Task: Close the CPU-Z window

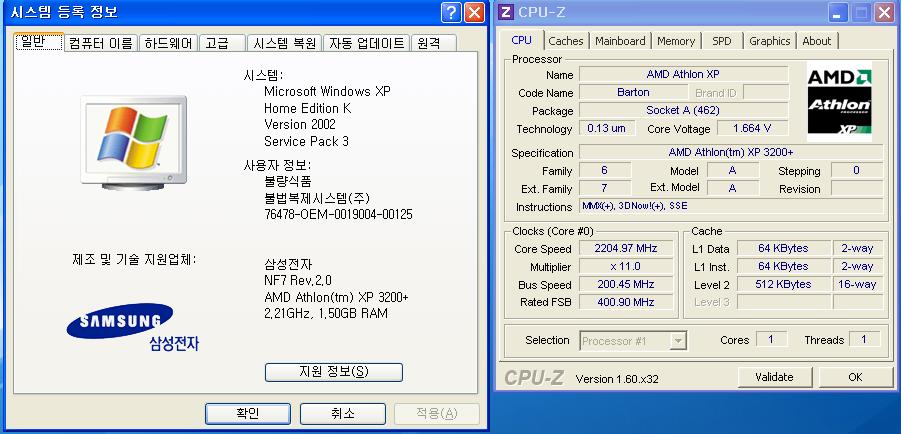Action: (884, 13)
